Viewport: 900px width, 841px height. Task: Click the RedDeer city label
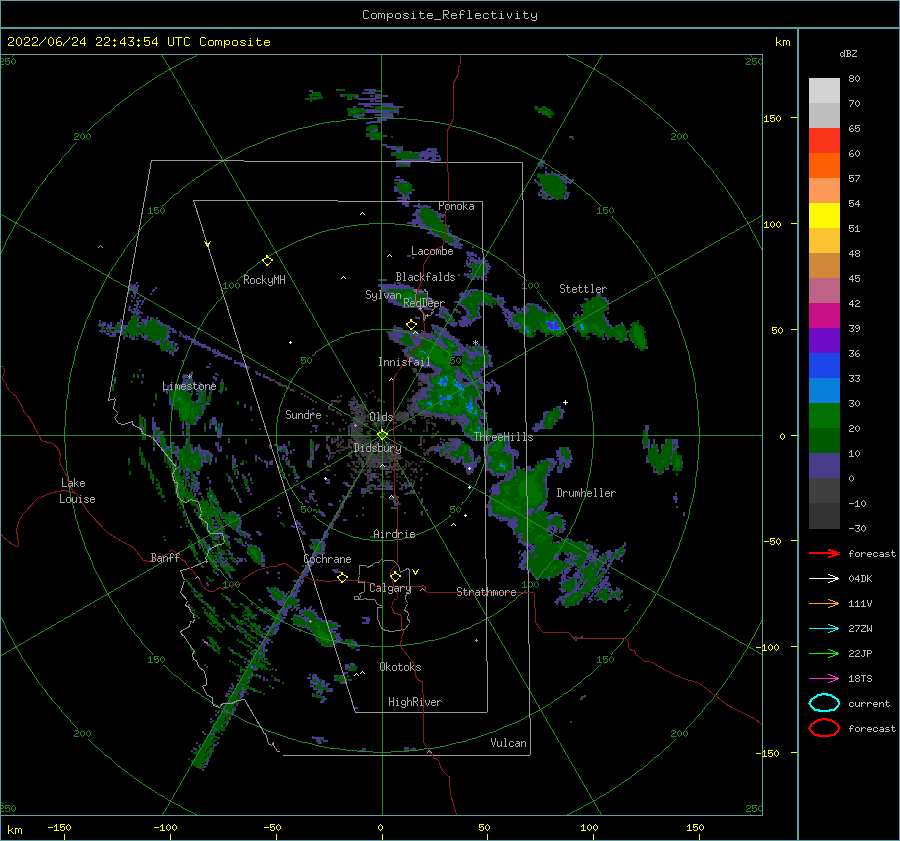[424, 303]
